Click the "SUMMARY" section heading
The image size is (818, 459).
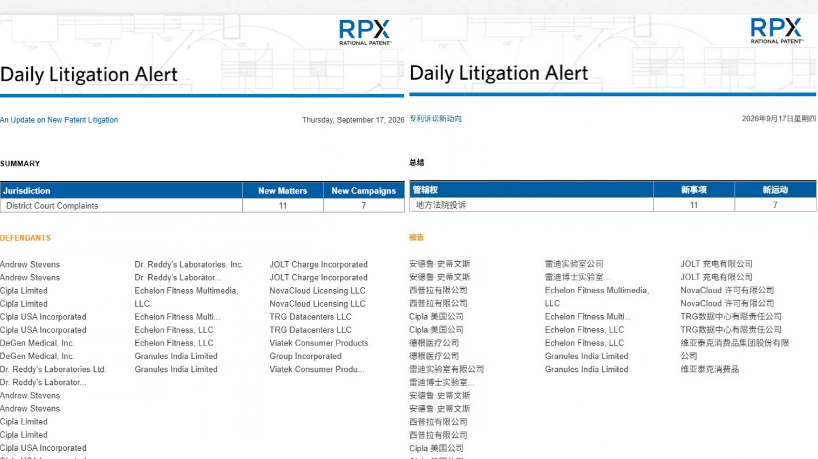[20, 163]
